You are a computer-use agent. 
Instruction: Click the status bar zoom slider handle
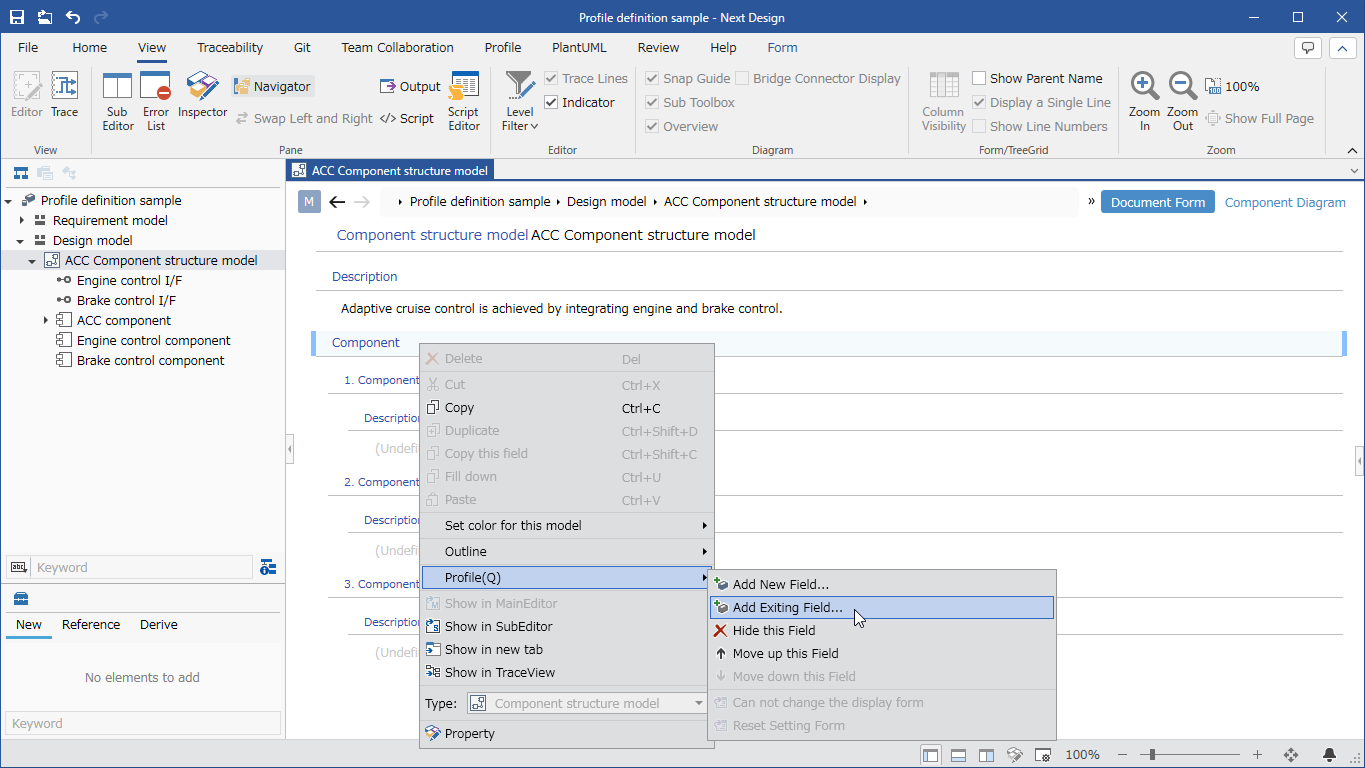click(x=1153, y=755)
